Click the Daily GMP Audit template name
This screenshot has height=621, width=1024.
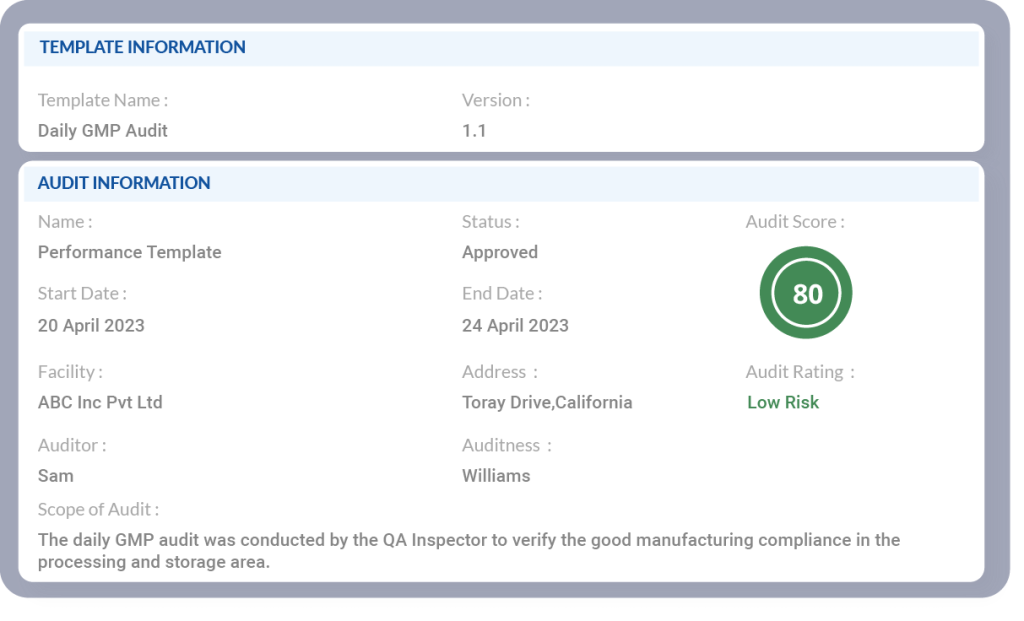pyautogui.click(x=103, y=130)
